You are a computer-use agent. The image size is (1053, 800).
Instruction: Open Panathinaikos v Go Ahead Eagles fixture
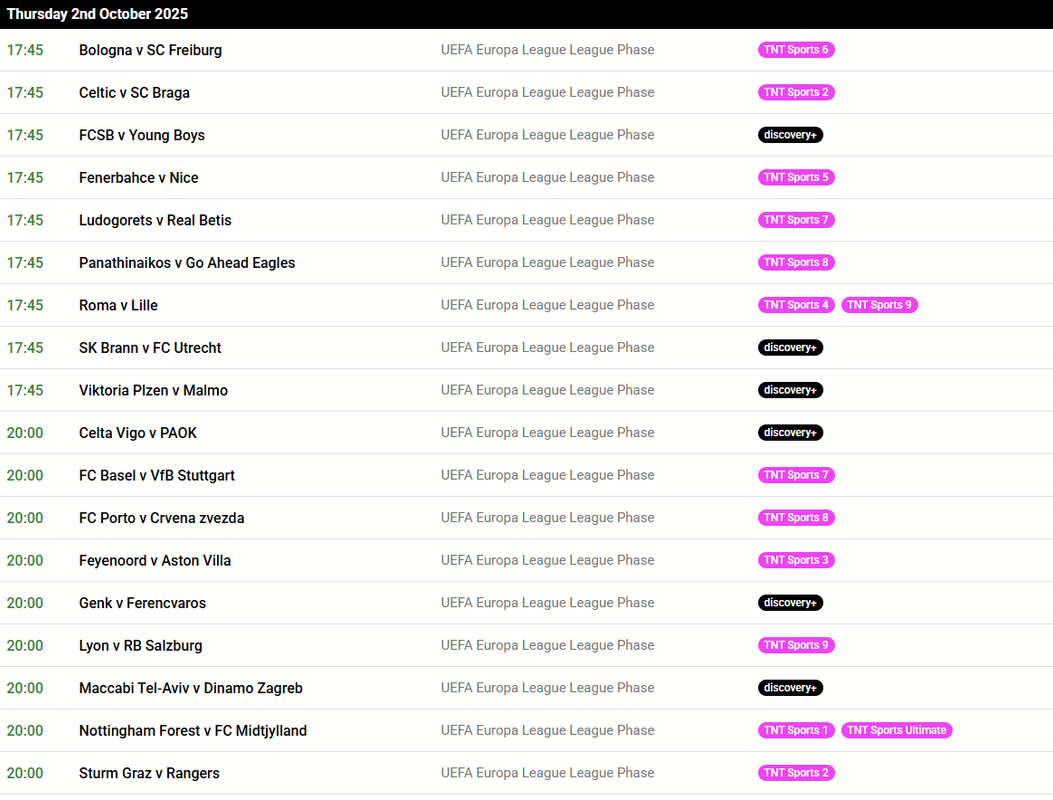pyautogui.click(x=187, y=263)
